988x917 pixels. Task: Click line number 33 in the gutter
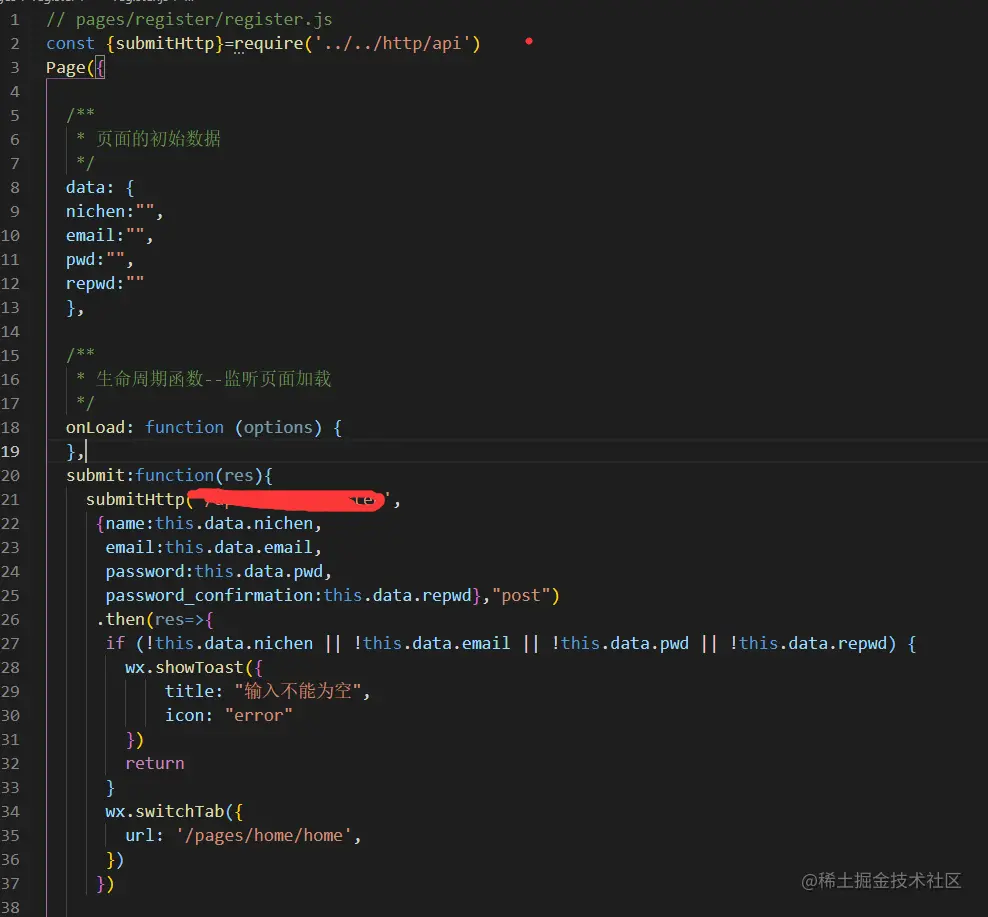(10, 788)
